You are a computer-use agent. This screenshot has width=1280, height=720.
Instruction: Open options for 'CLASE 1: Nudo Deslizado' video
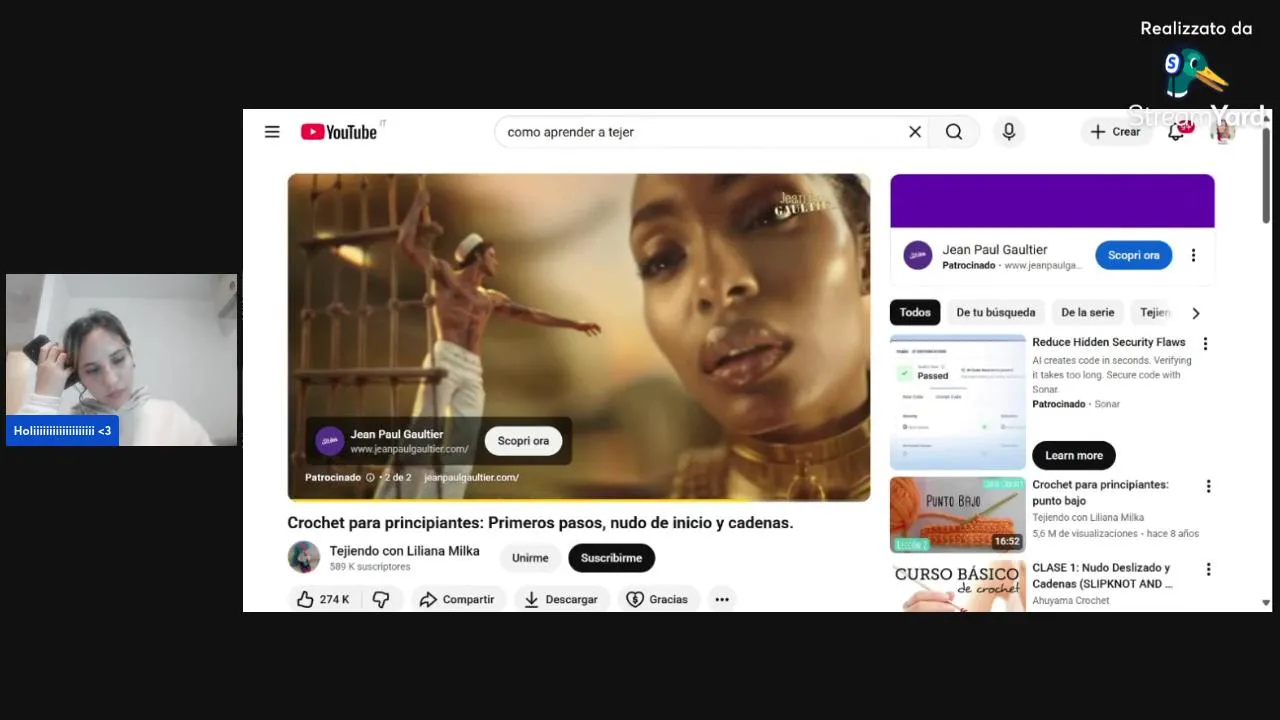pos(1208,570)
